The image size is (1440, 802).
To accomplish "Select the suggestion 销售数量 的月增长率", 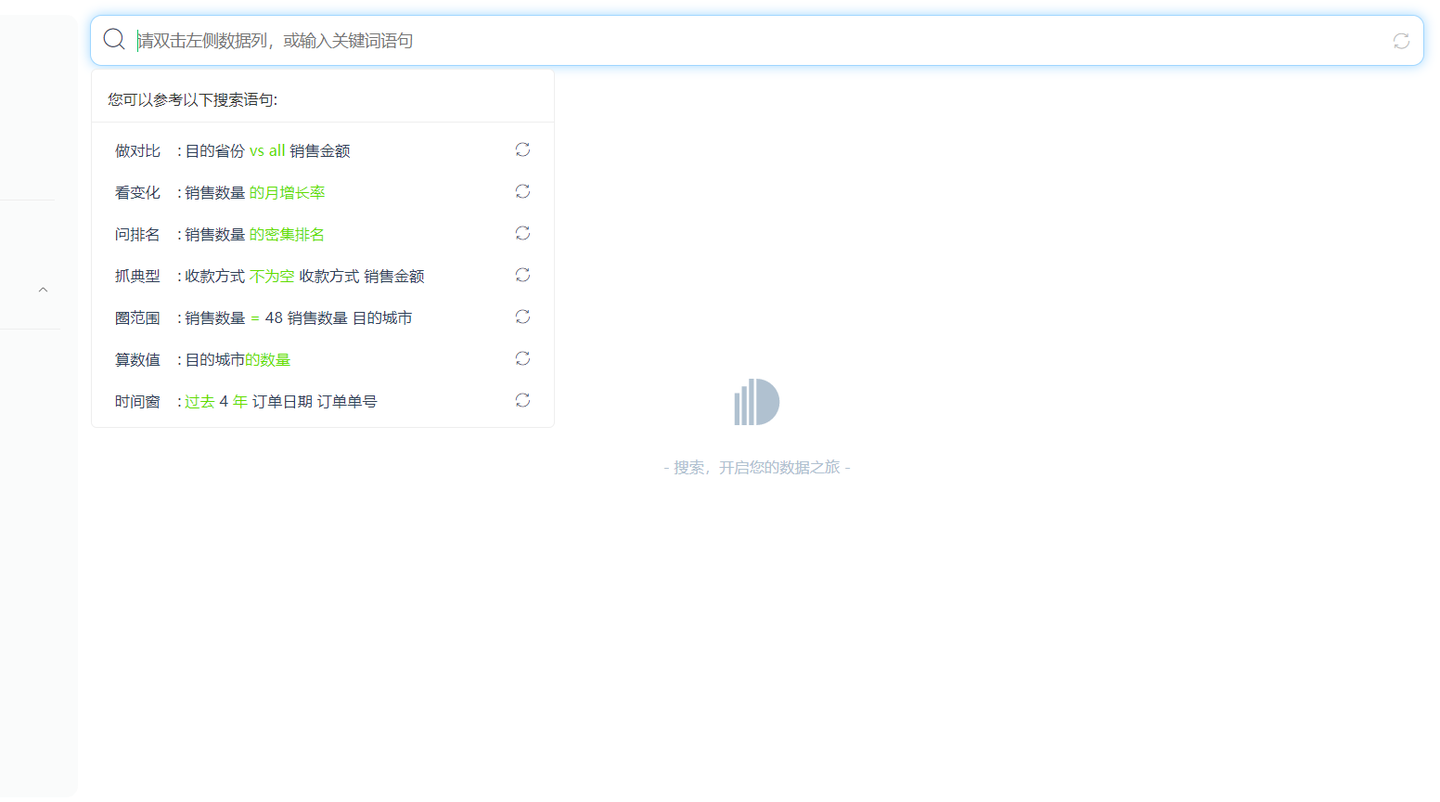I will point(250,192).
